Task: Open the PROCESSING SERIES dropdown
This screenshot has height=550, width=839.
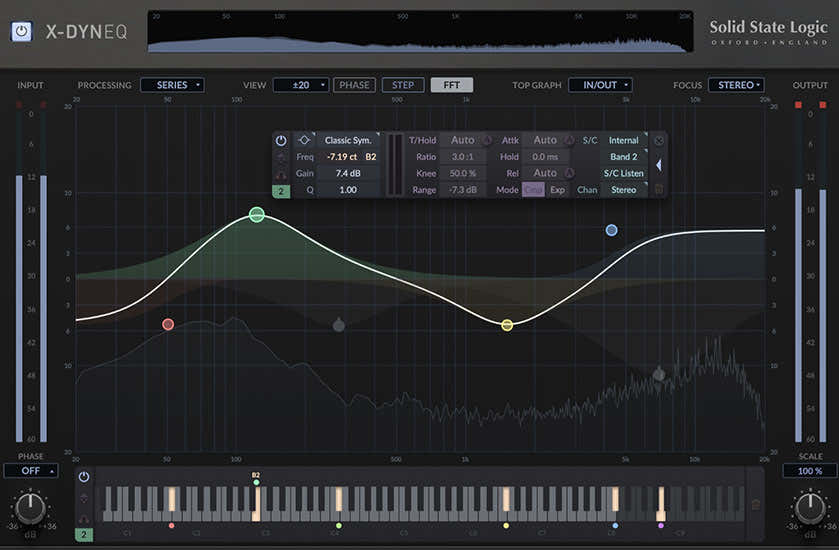Action: point(172,85)
